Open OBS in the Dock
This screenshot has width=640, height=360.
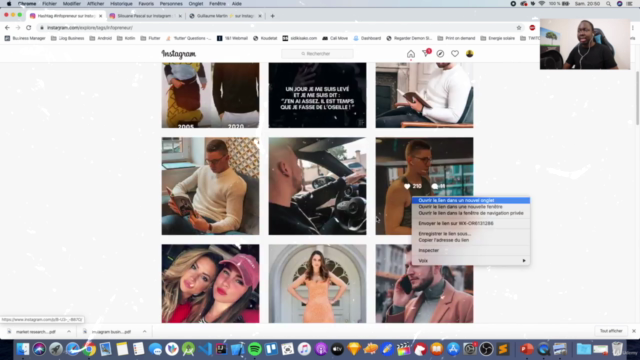pyautogui.click(x=486, y=349)
